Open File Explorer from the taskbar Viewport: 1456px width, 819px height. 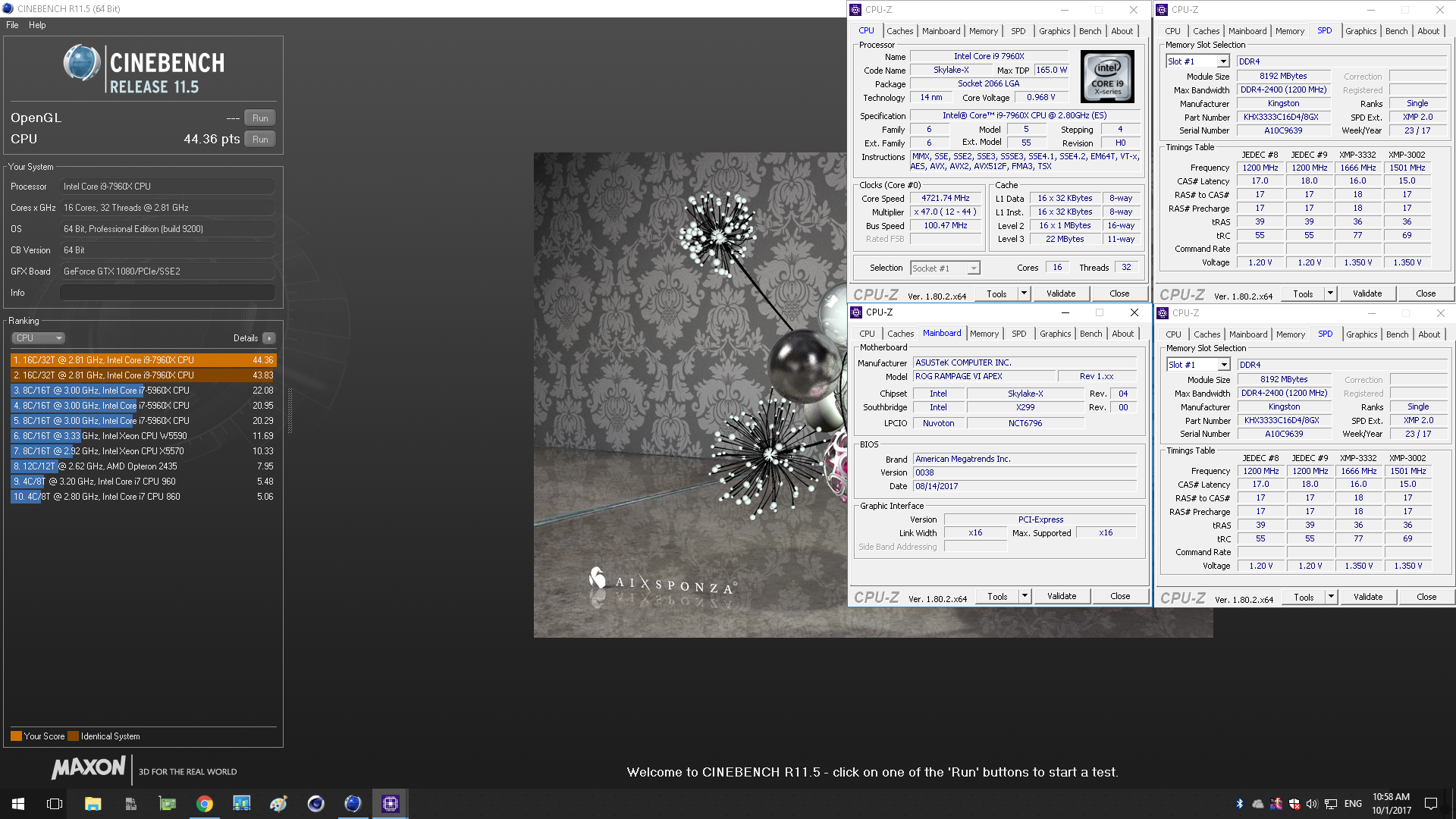tap(93, 804)
